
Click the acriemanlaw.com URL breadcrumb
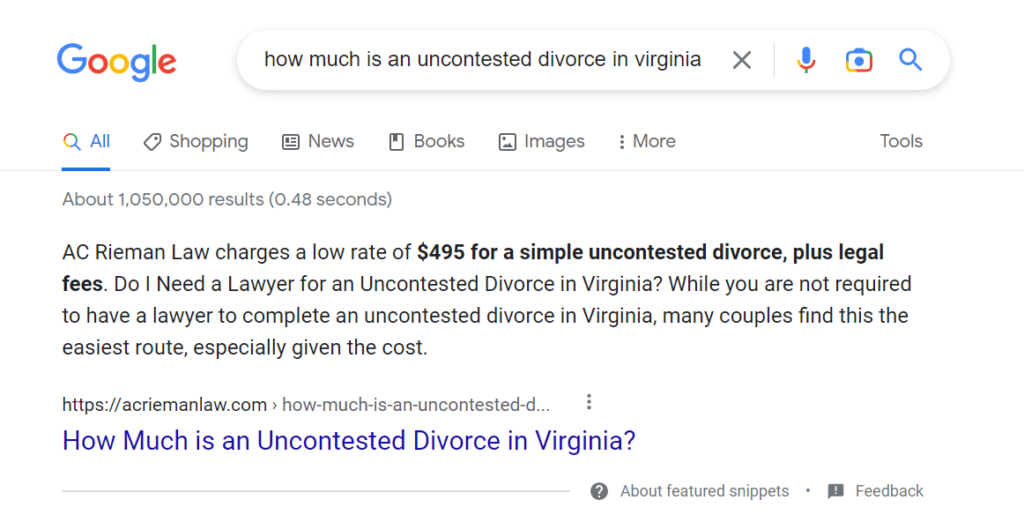click(x=306, y=405)
